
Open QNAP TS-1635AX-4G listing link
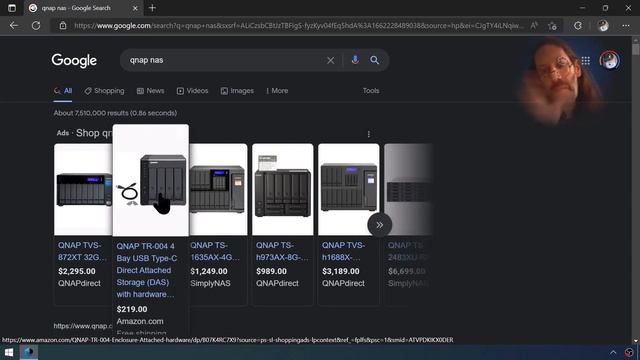[215, 251]
